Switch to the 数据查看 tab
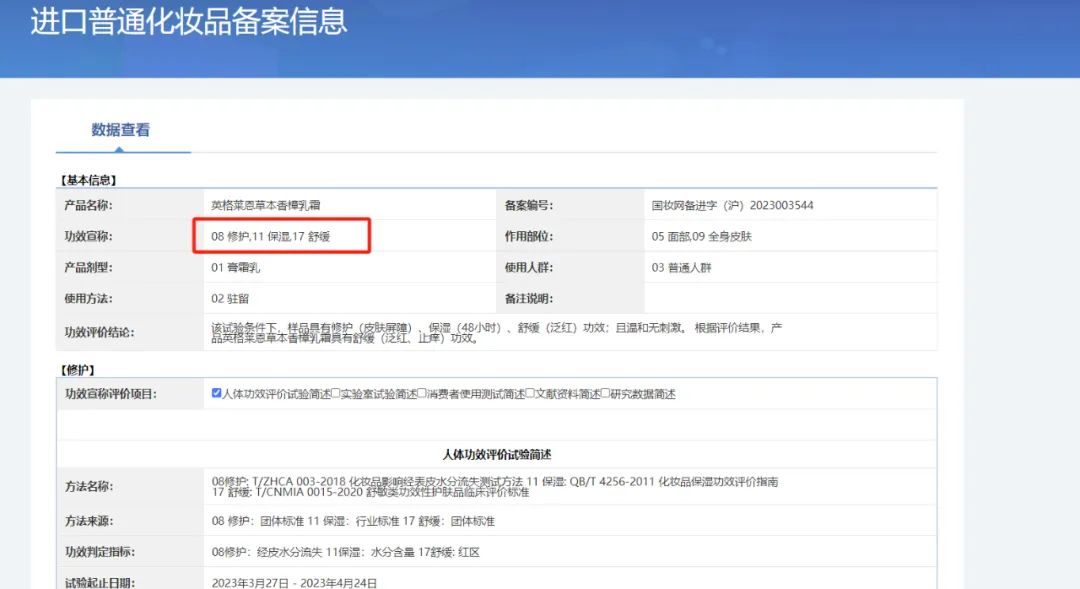 tap(122, 130)
